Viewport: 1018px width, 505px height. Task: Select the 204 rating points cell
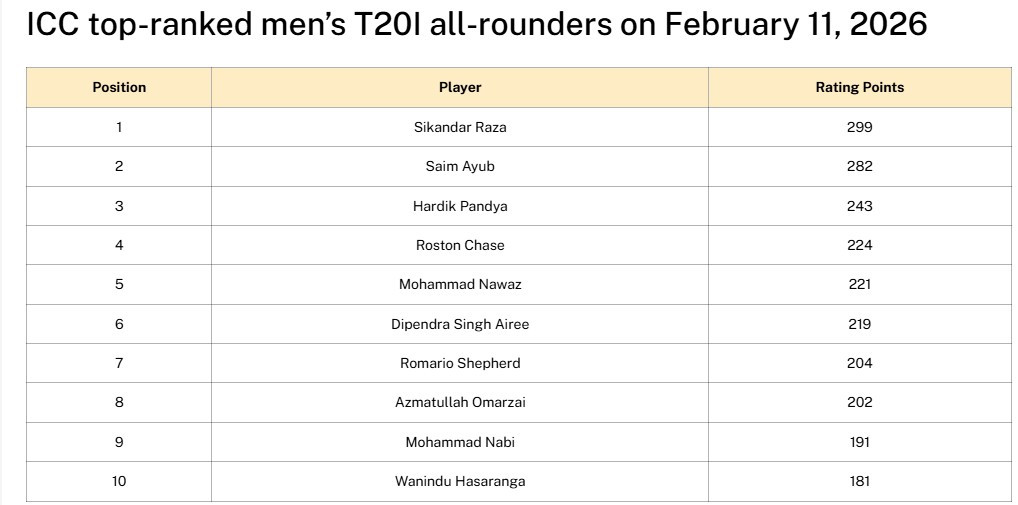[859, 363]
